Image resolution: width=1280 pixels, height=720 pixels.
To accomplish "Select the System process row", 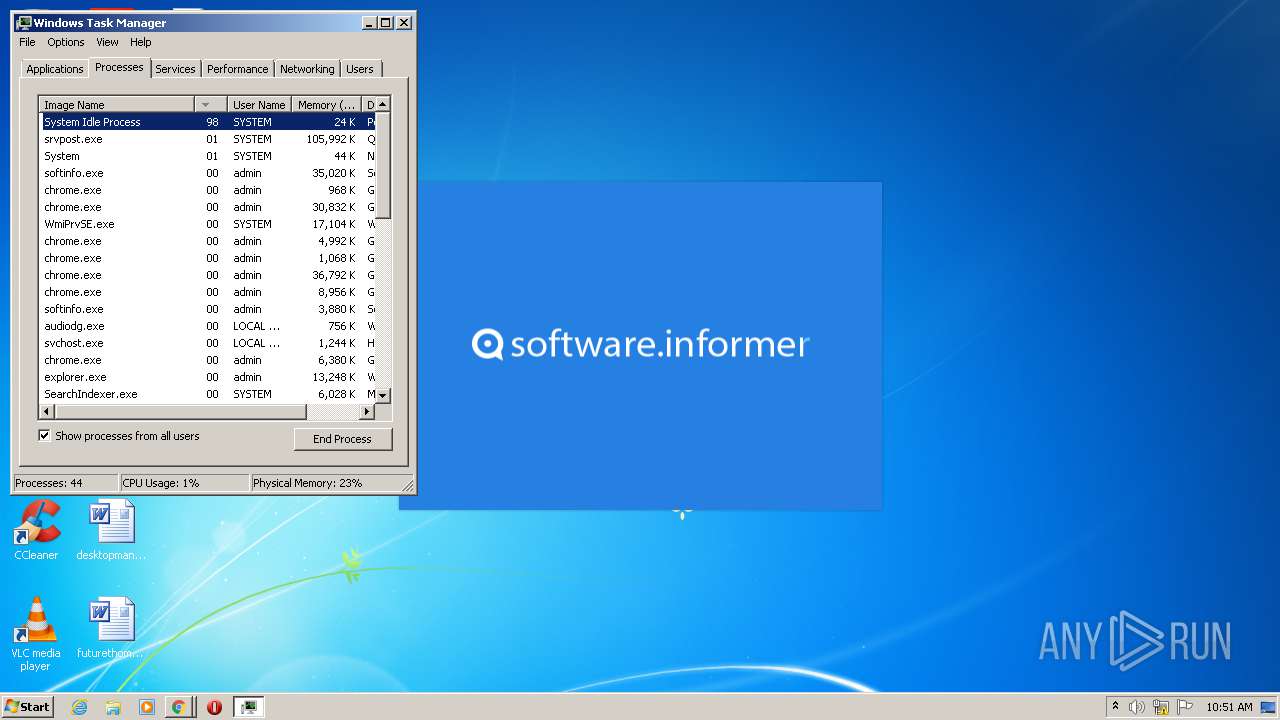I will pos(208,156).
